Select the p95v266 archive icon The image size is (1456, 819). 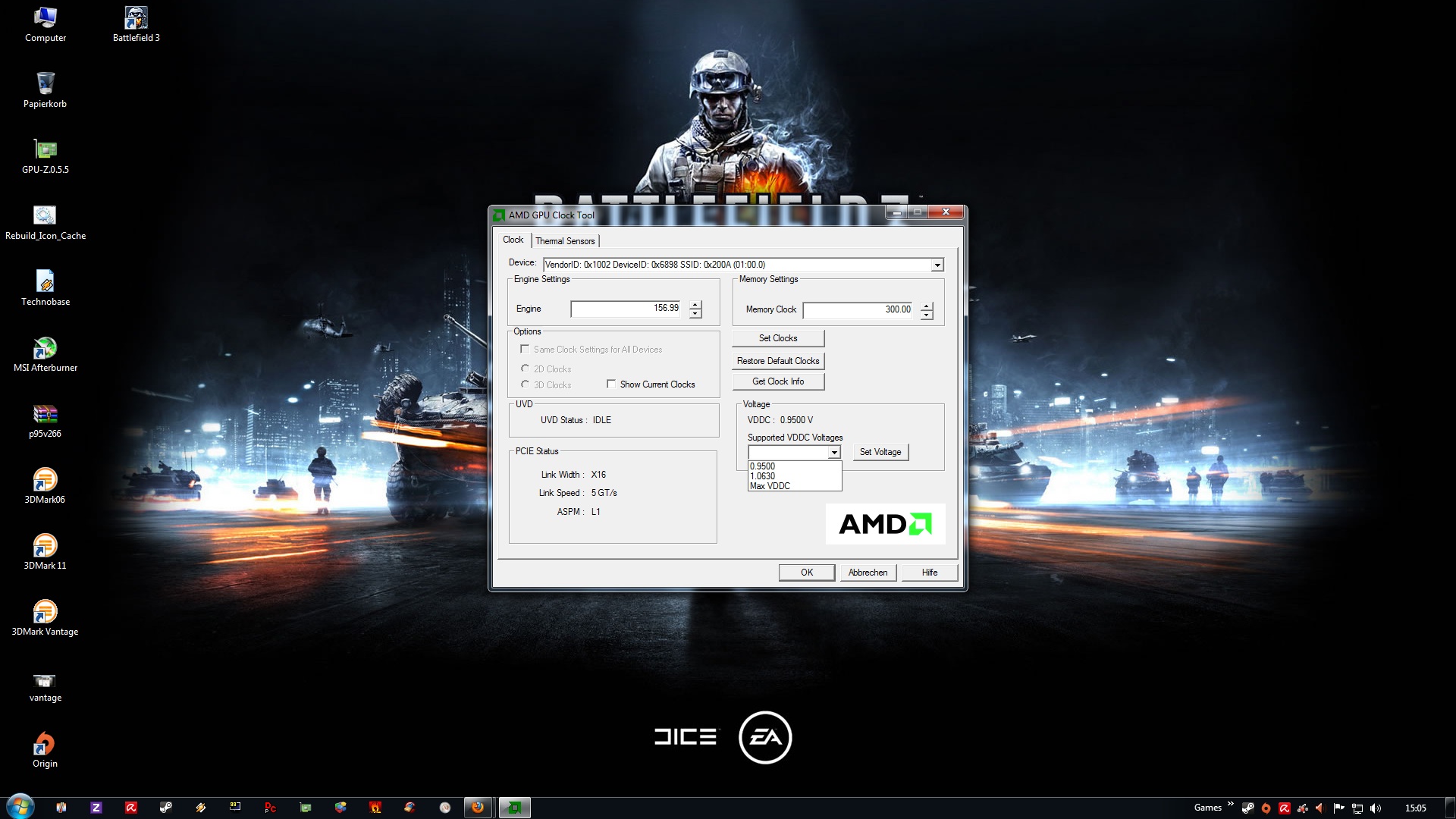[45, 420]
